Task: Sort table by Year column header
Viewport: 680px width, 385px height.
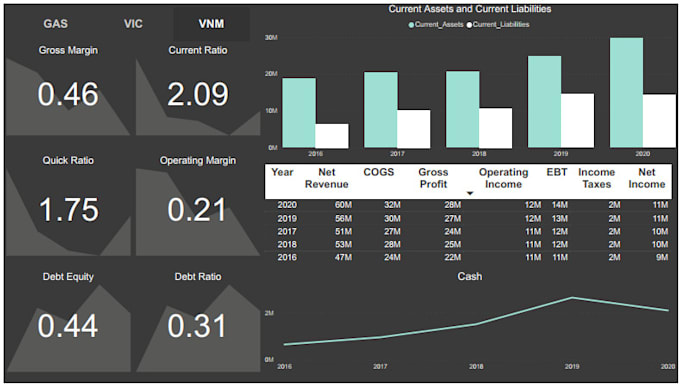Action: 282,172
